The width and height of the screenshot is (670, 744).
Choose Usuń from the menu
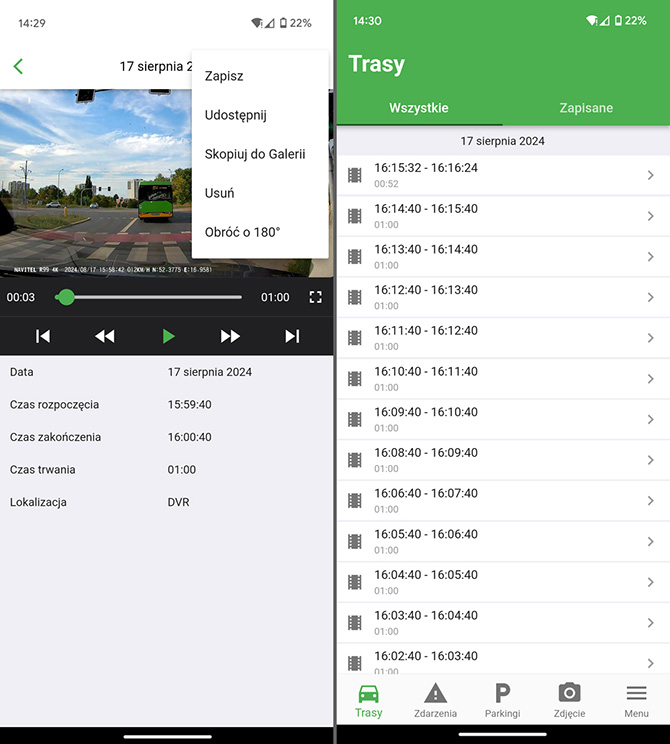(219, 193)
